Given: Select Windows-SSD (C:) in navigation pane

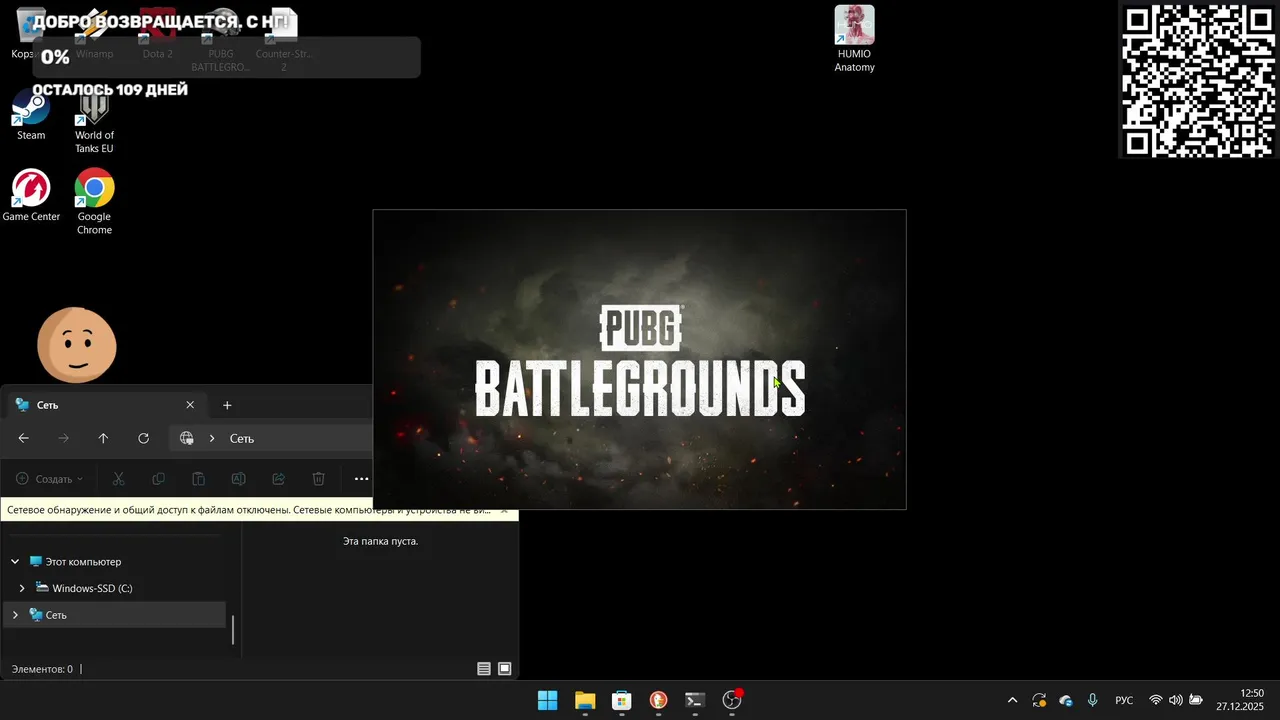Looking at the screenshot, I should [92, 588].
